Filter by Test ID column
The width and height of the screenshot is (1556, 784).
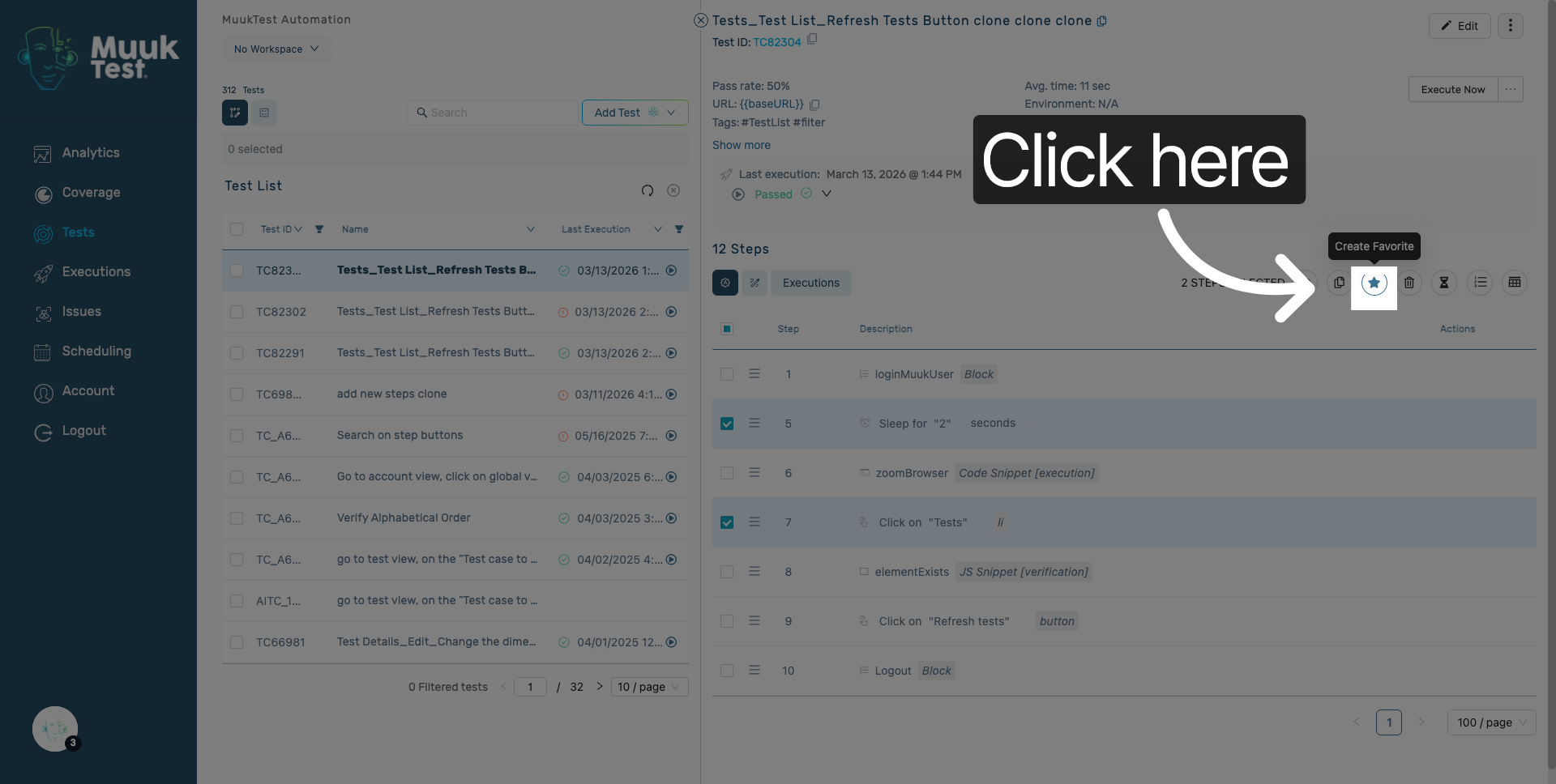coord(319,229)
